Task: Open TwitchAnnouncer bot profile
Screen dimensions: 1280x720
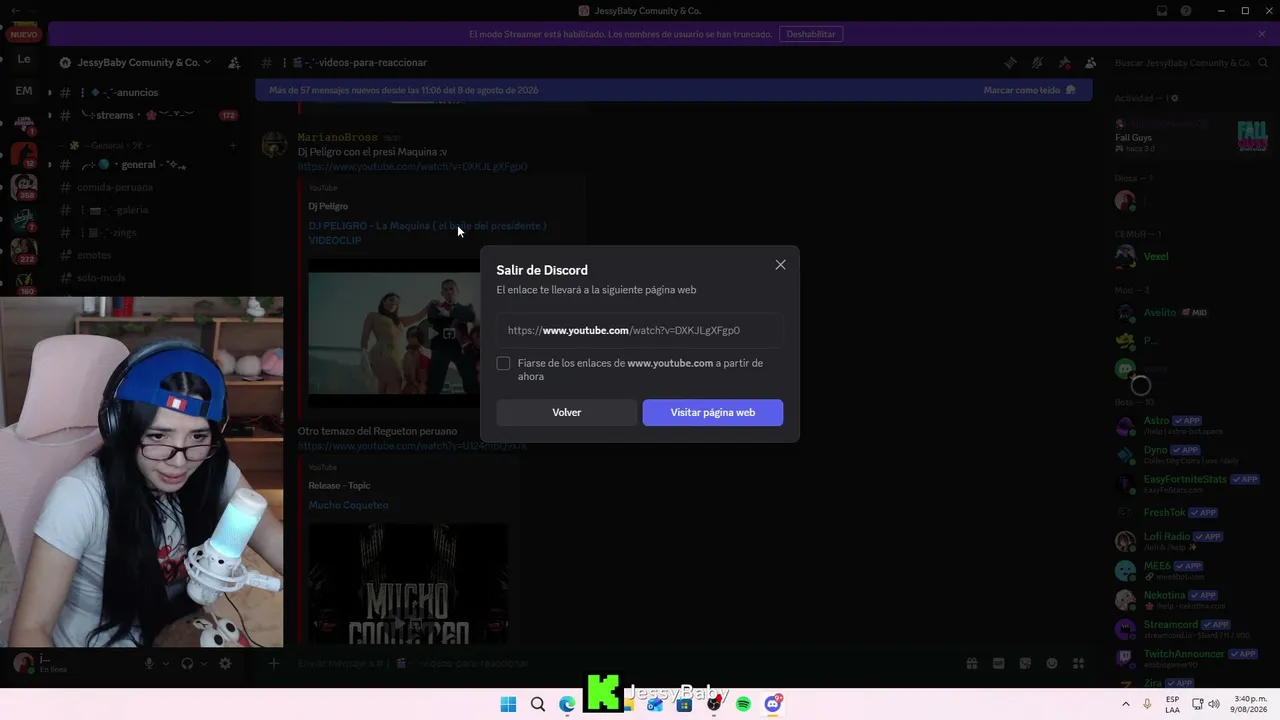Action: 1190,657
